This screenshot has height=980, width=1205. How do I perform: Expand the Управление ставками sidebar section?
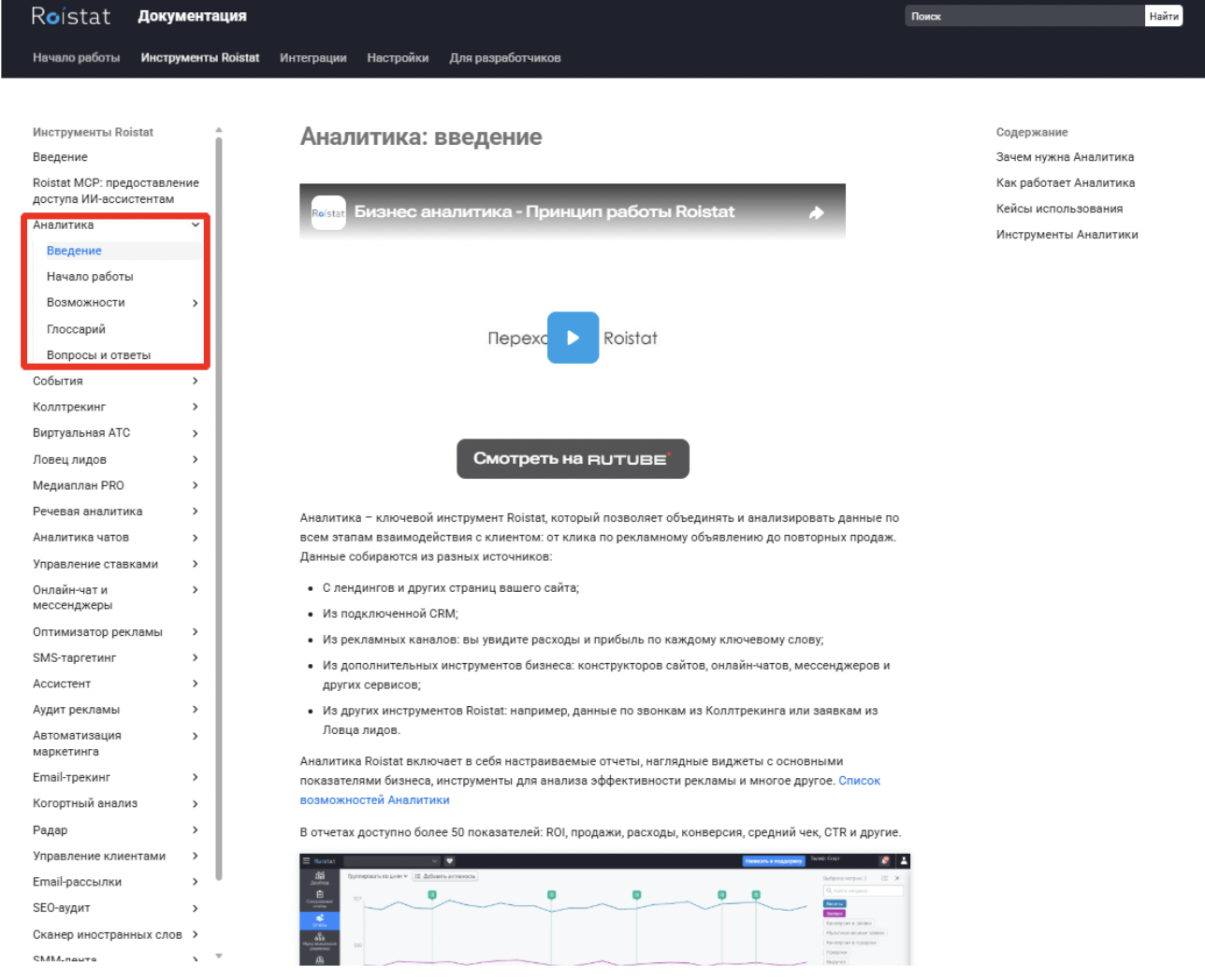(x=196, y=564)
